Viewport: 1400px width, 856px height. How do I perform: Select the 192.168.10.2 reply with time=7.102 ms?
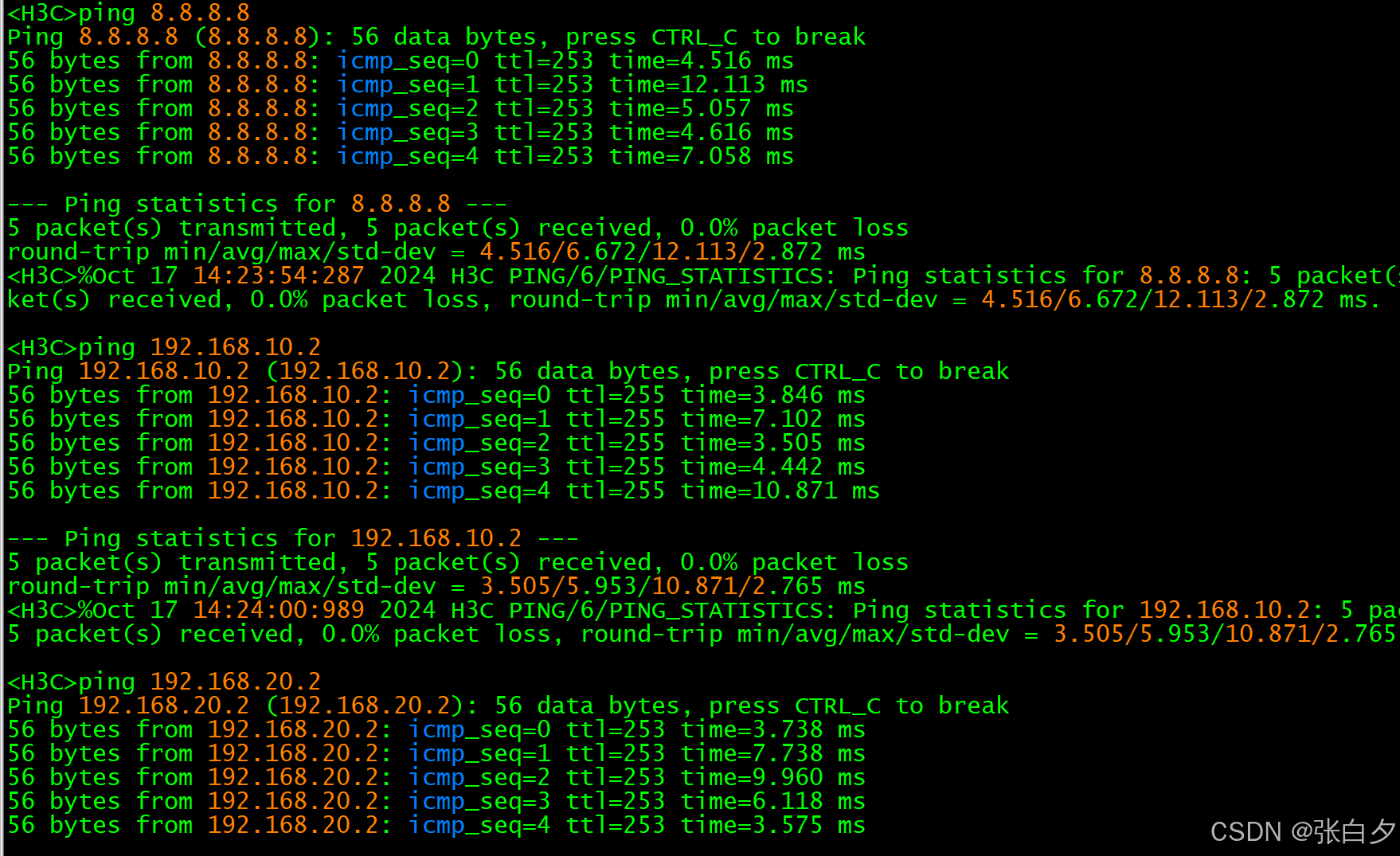point(436,419)
